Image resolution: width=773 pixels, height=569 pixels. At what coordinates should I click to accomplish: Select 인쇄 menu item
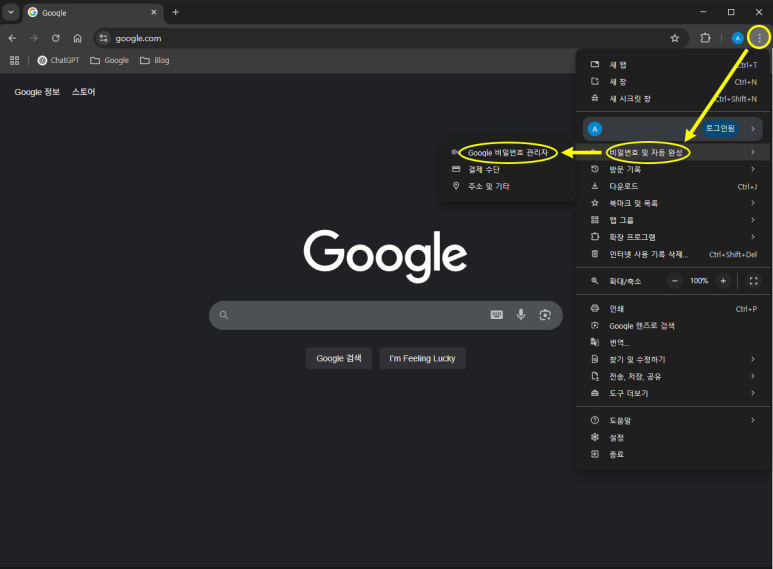[x=672, y=309]
